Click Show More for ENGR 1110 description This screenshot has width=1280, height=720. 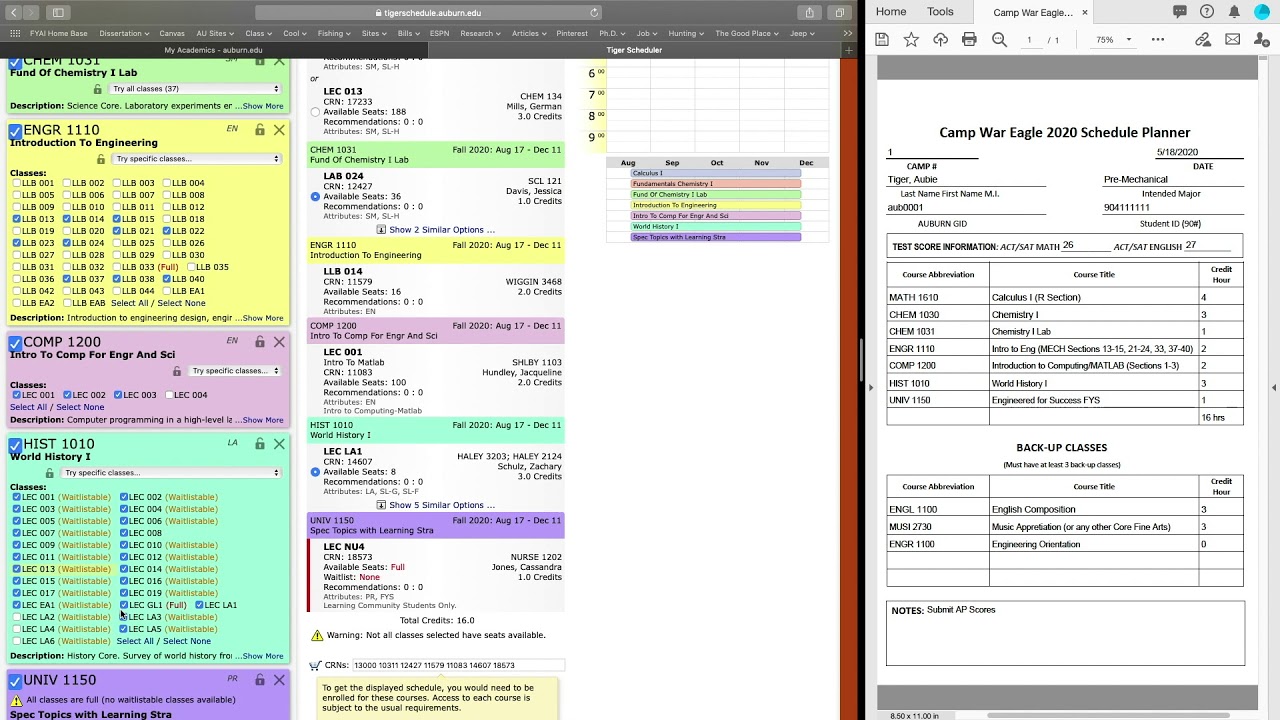click(x=262, y=318)
